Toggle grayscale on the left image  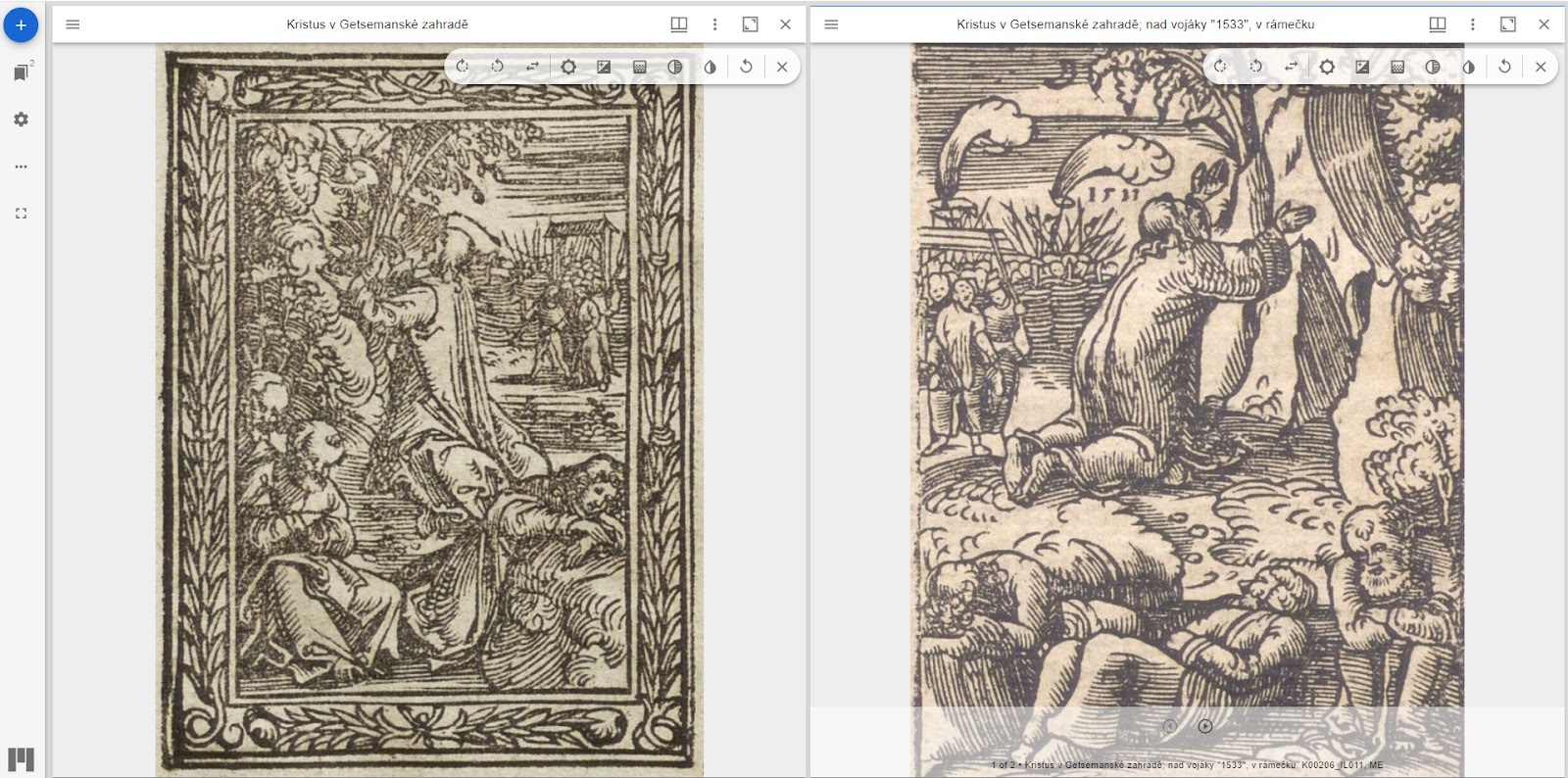click(x=674, y=67)
